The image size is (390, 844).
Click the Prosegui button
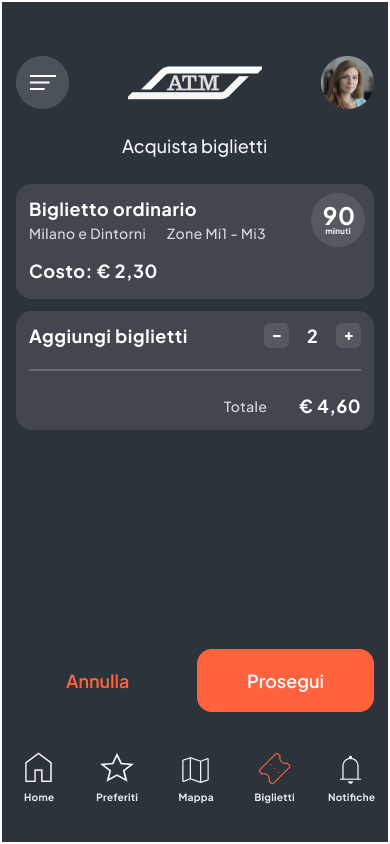pos(285,681)
